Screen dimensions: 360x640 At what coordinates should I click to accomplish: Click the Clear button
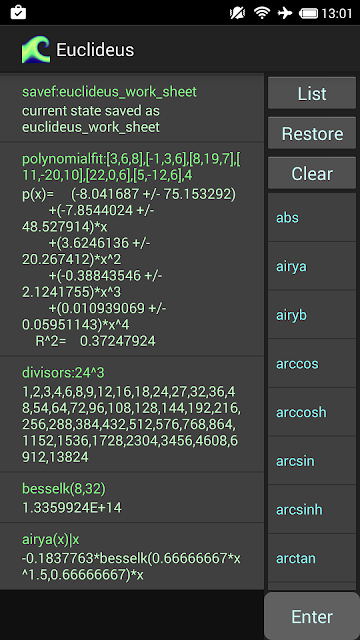click(312, 173)
